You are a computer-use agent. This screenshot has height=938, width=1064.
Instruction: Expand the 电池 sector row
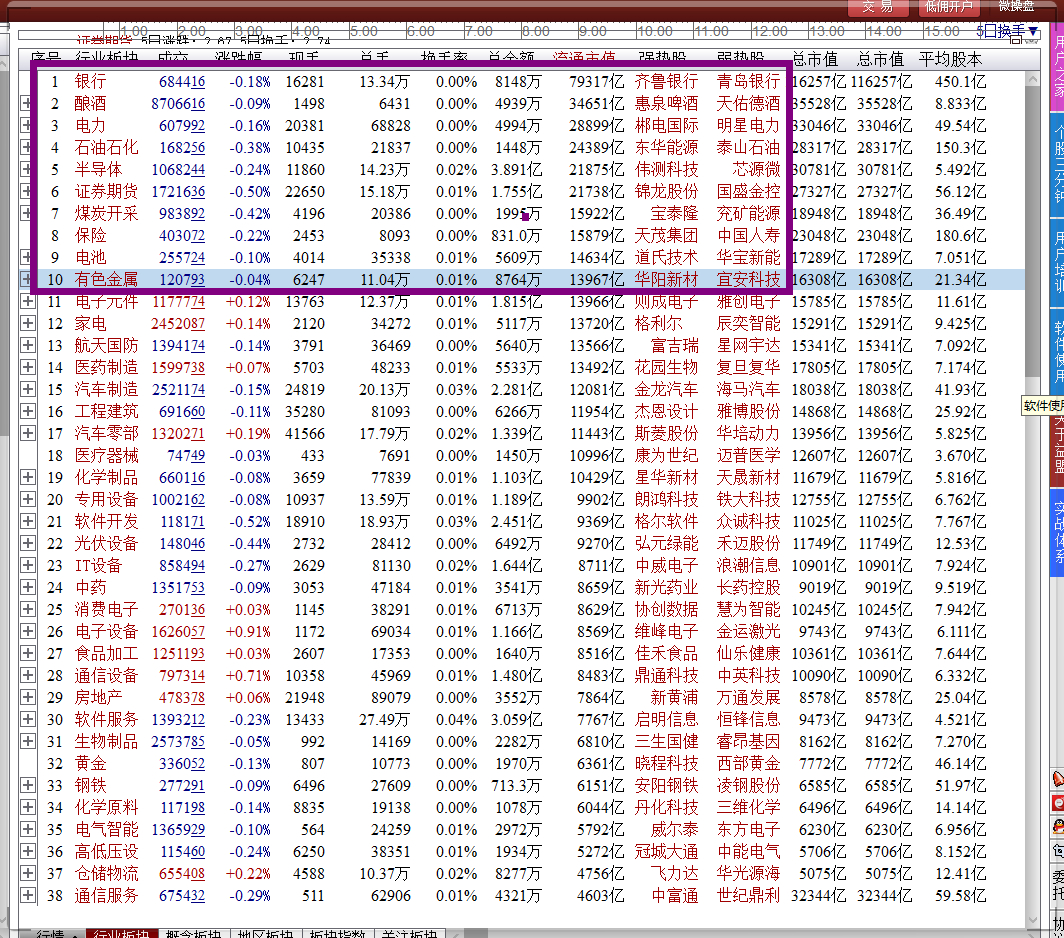26,257
